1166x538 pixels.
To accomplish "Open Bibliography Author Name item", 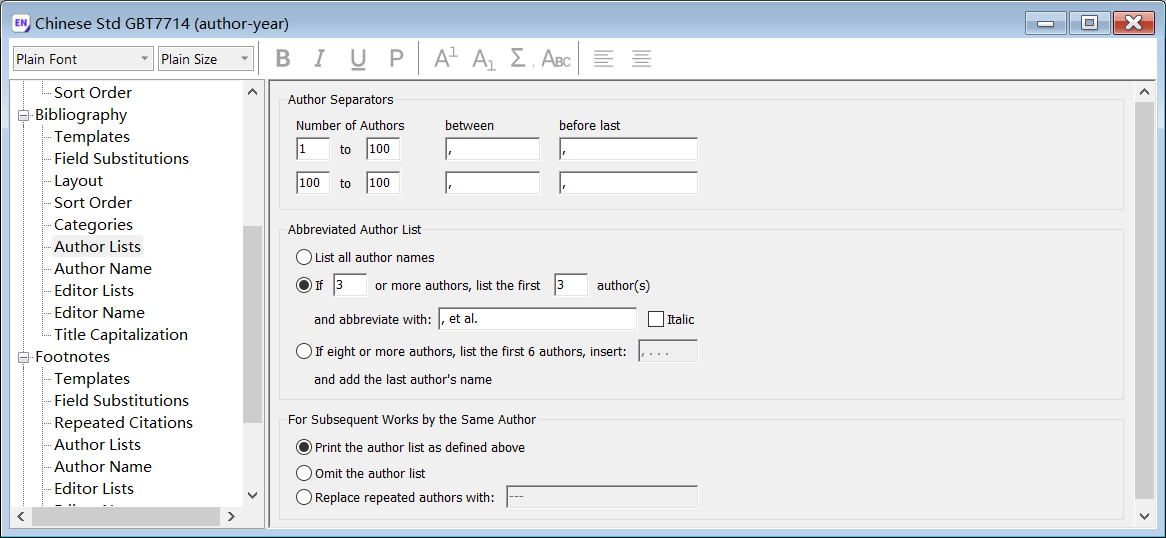I will tap(103, 269).
